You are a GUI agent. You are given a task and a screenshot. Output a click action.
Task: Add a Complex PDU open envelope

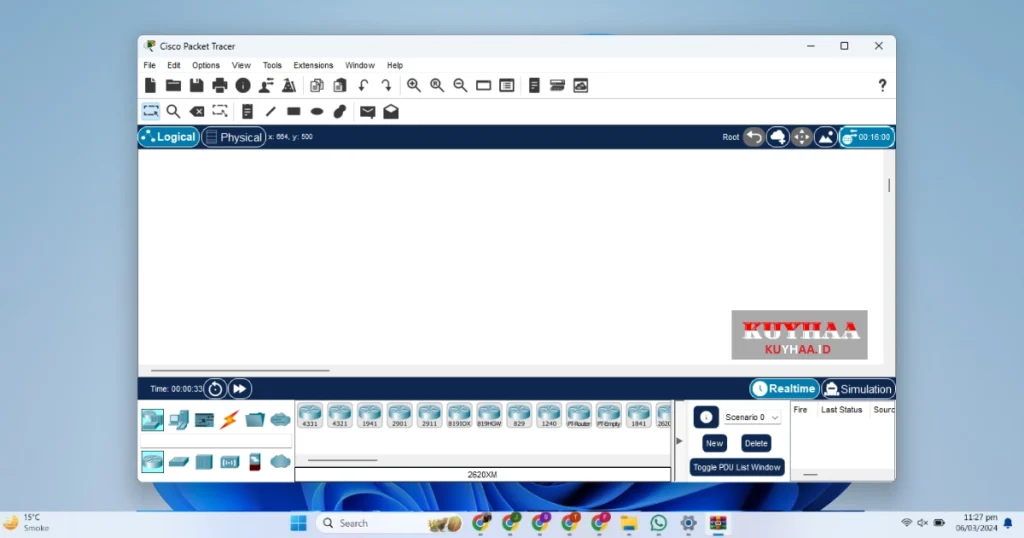[391, 112]
